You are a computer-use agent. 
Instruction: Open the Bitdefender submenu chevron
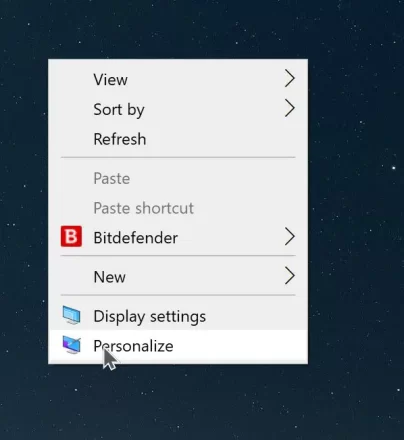coord(290,237)
